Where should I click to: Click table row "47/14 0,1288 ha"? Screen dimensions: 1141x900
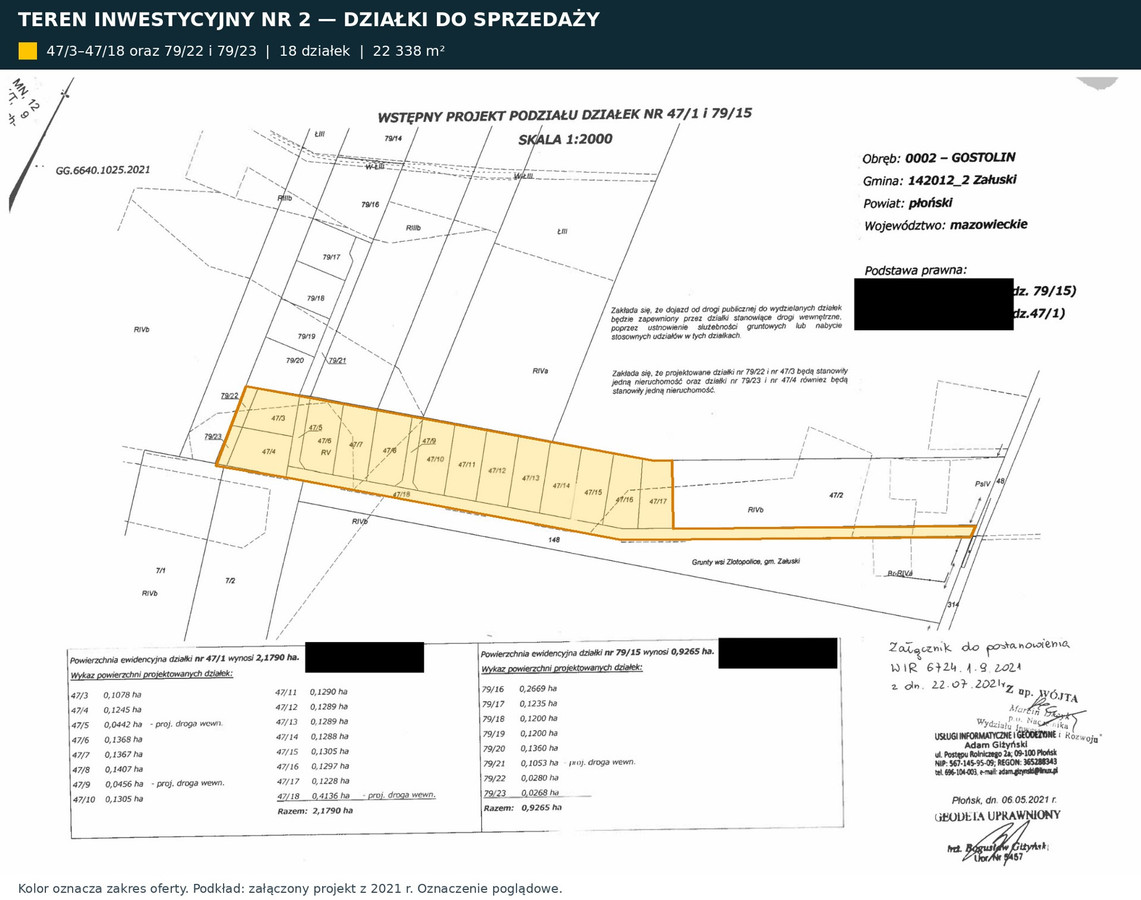click(x=312, y=737)
